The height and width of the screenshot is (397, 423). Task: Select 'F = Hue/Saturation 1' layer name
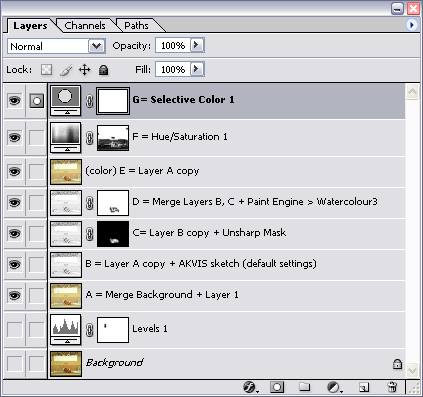click(x=180, y=137)
